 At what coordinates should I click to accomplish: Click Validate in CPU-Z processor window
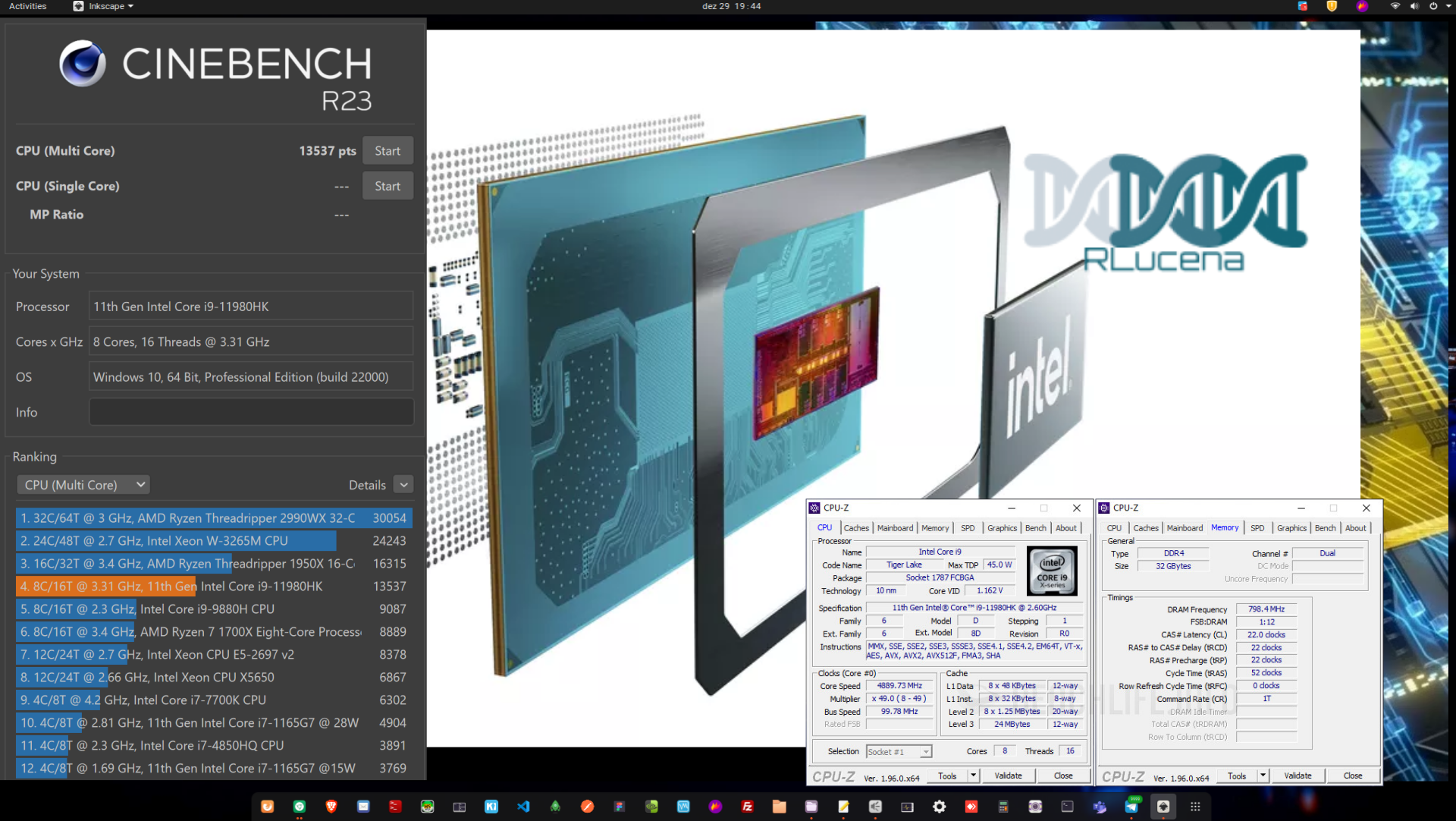click(x=1008, y=775)
